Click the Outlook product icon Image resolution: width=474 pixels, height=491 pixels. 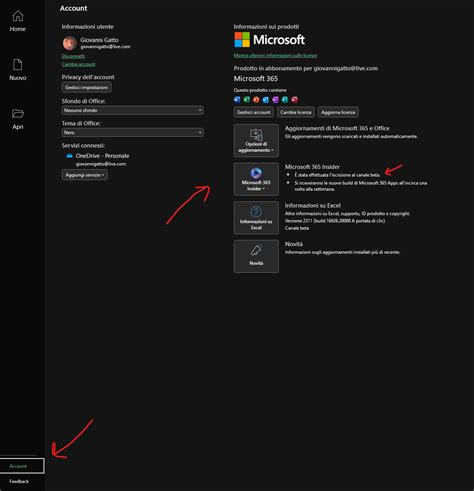(x=266, y=99)
